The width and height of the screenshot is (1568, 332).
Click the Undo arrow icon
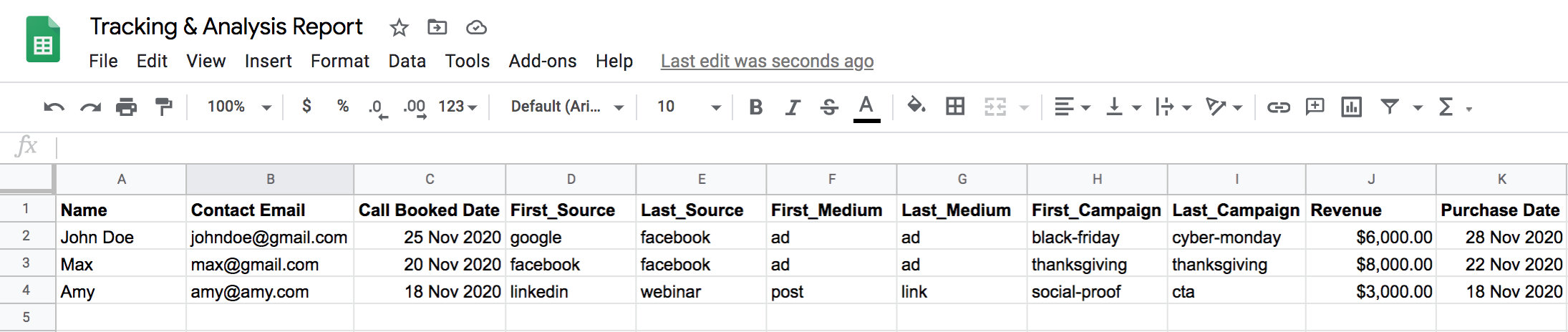coord(54,107)
